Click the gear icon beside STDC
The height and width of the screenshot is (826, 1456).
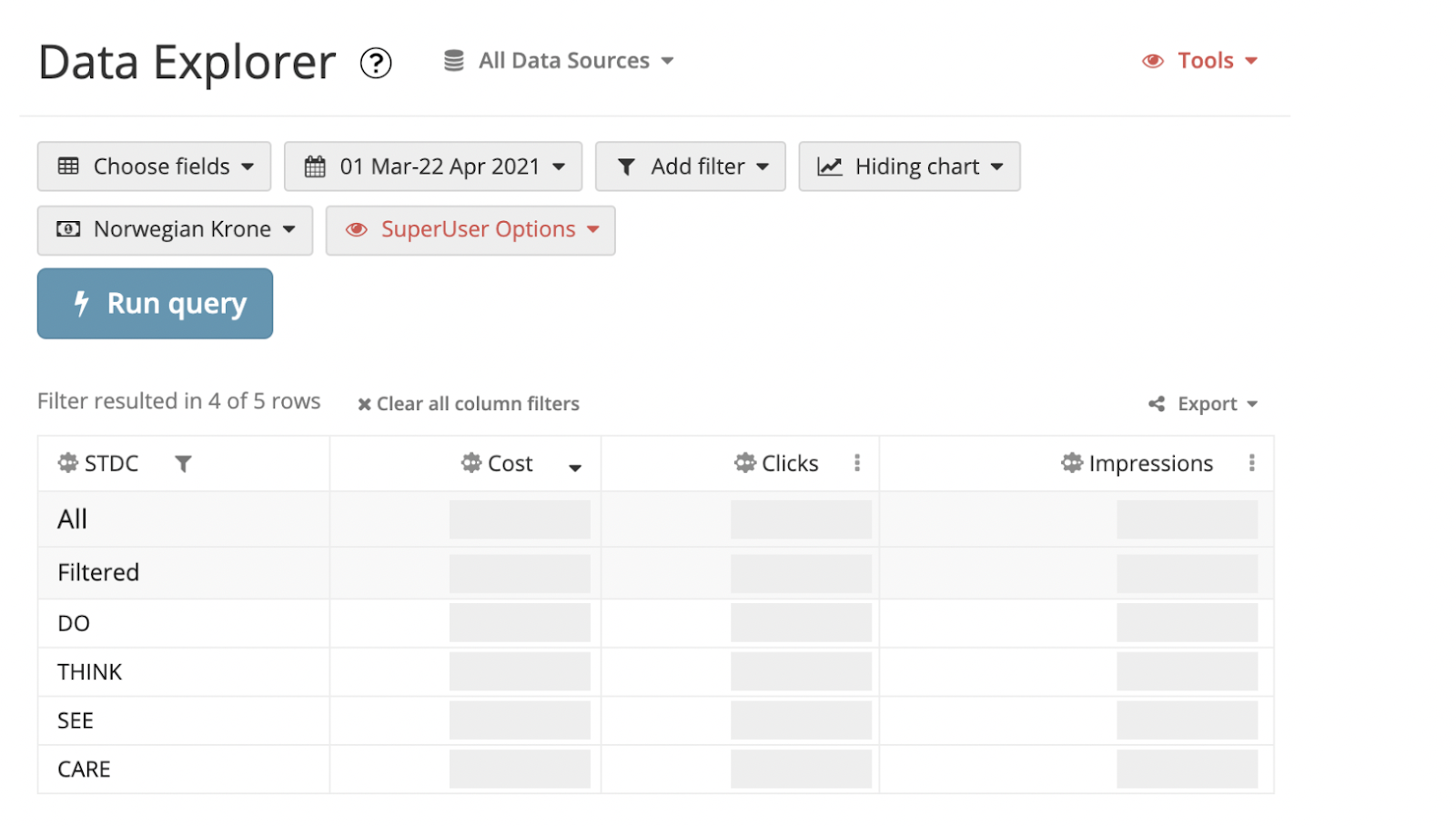68,463
